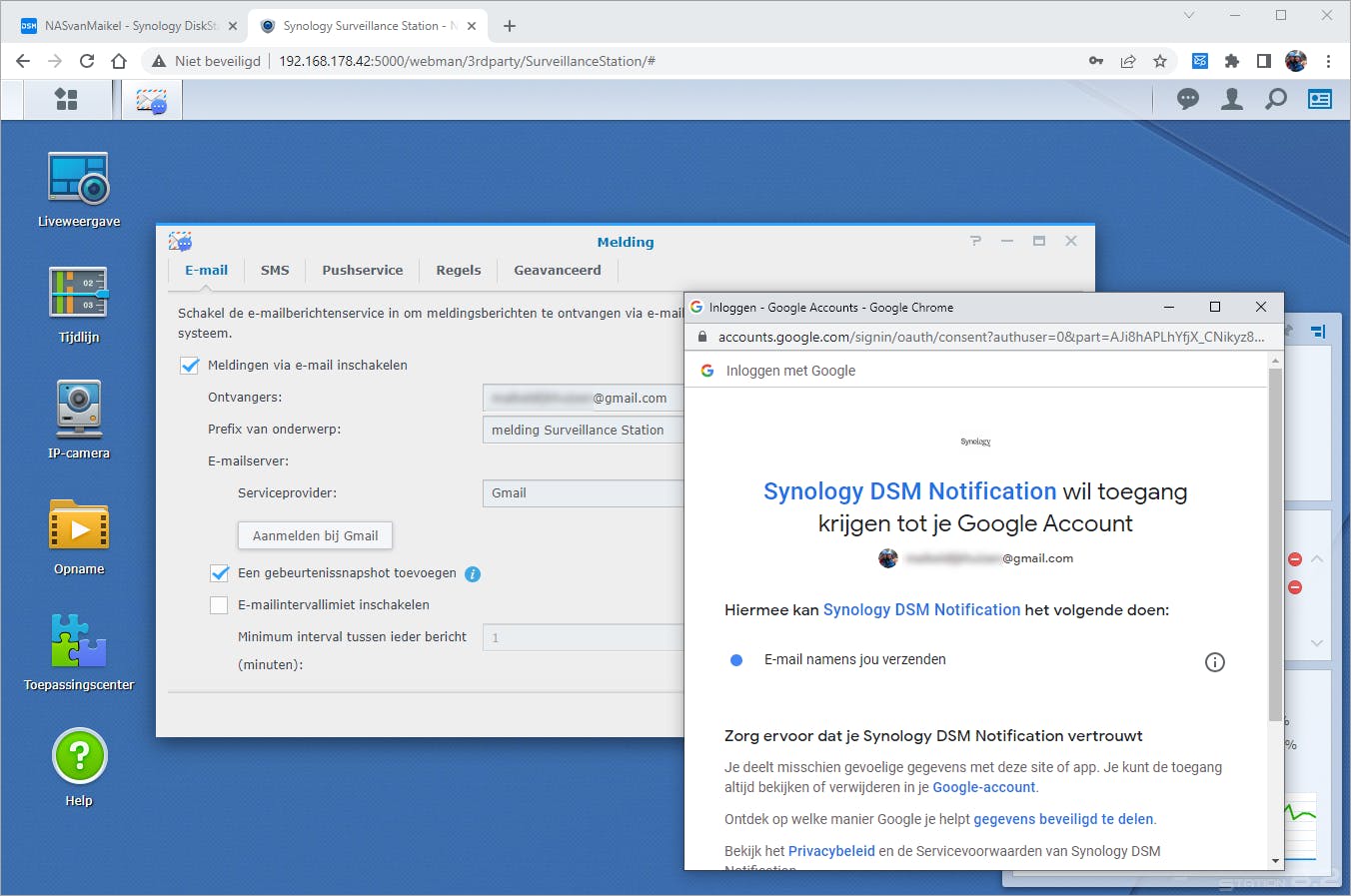Open the Chrome three-dot menu

pyautogui.click(x=1328, y=61)
